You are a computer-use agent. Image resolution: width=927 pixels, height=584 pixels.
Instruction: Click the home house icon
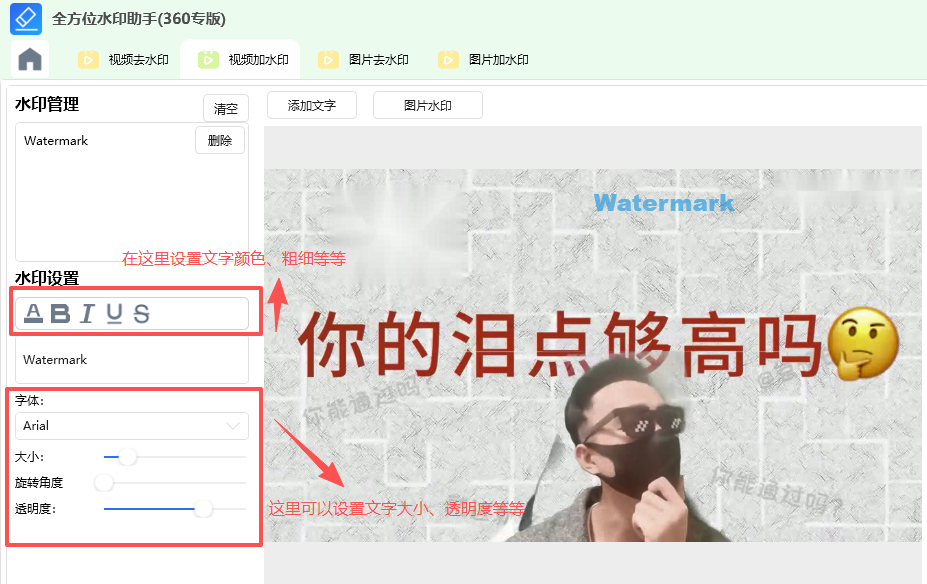(29, 59)
